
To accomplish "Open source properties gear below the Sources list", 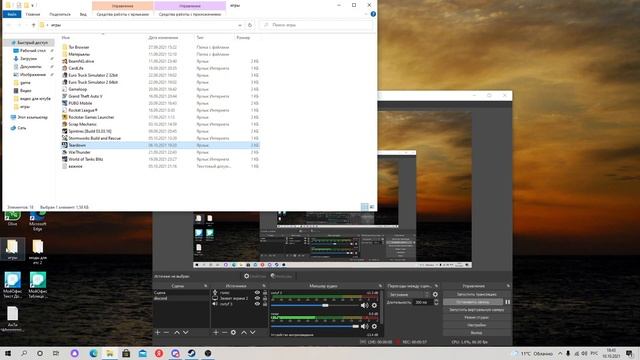I will coord(233,333).
